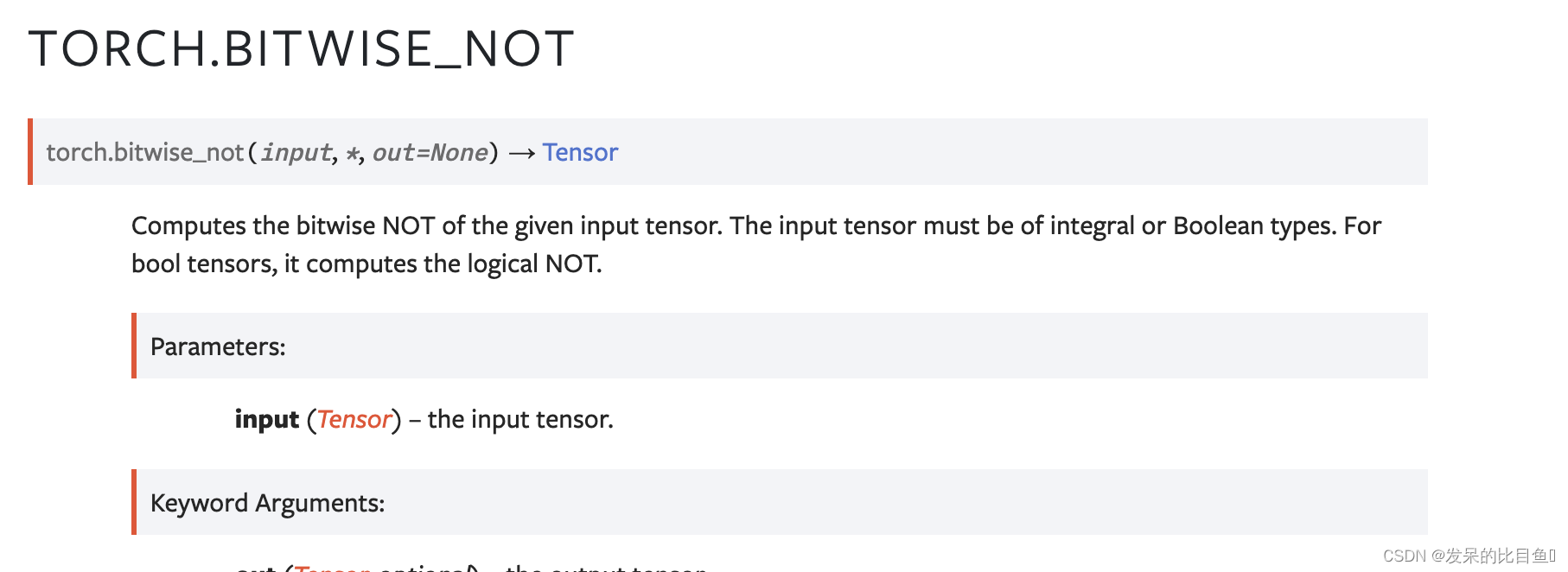Click the Keyword Arguments: section header

(x=267, y=503)
